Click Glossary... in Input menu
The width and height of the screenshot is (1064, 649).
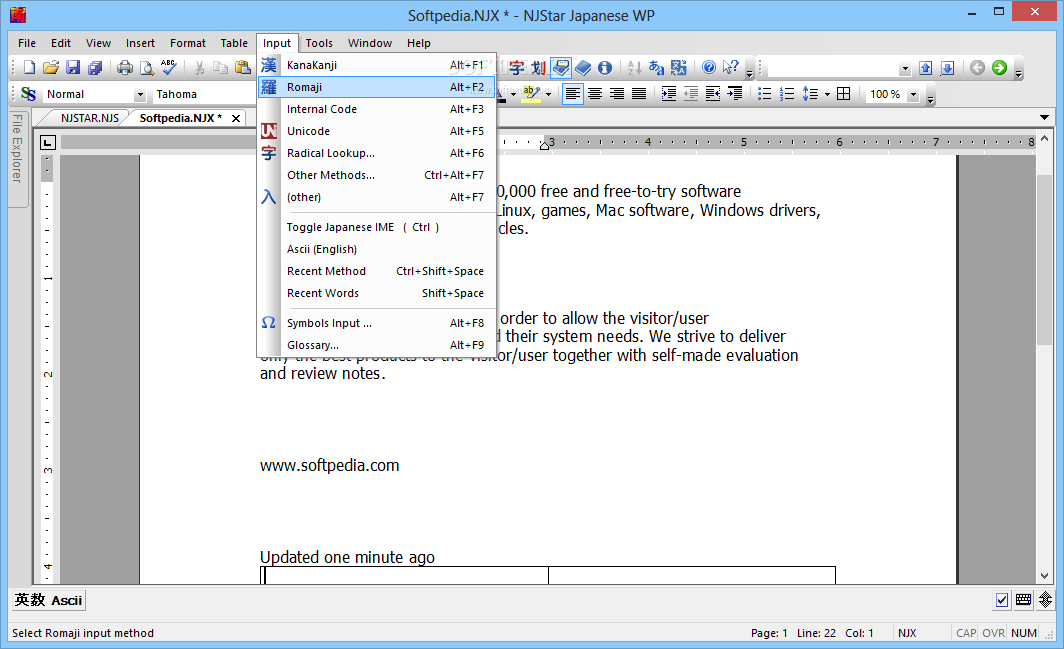[x=377, y=345]
